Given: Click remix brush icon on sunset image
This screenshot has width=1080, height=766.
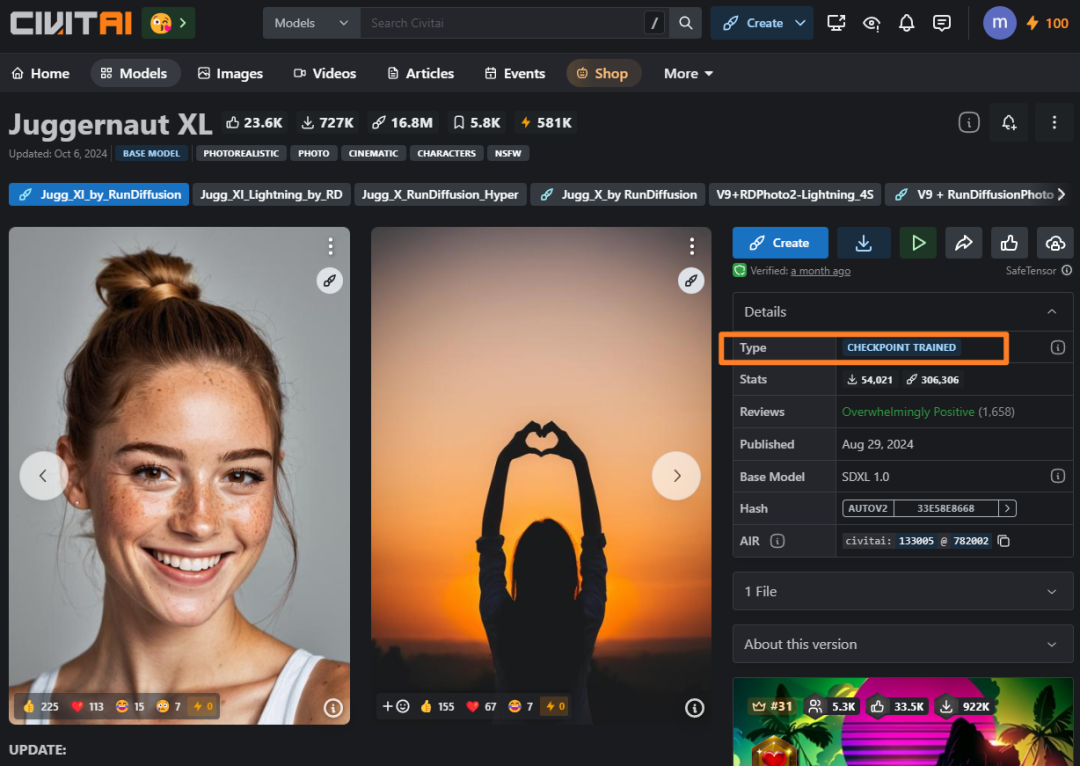Looking at the screenshot, I should (x=691, y=280).
